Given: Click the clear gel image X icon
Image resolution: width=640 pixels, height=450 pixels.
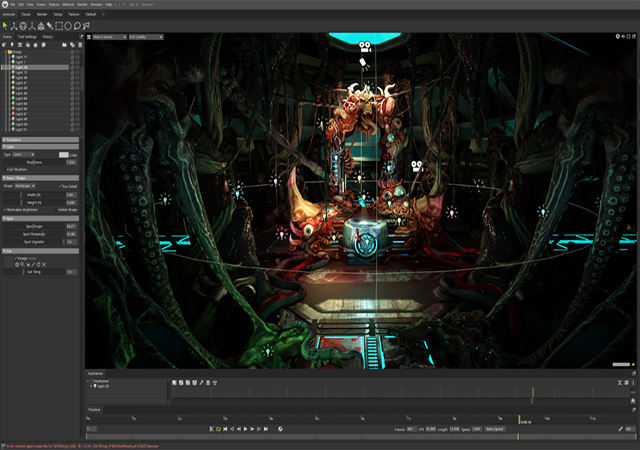Looking at the screenshot, I should (46, 264).
